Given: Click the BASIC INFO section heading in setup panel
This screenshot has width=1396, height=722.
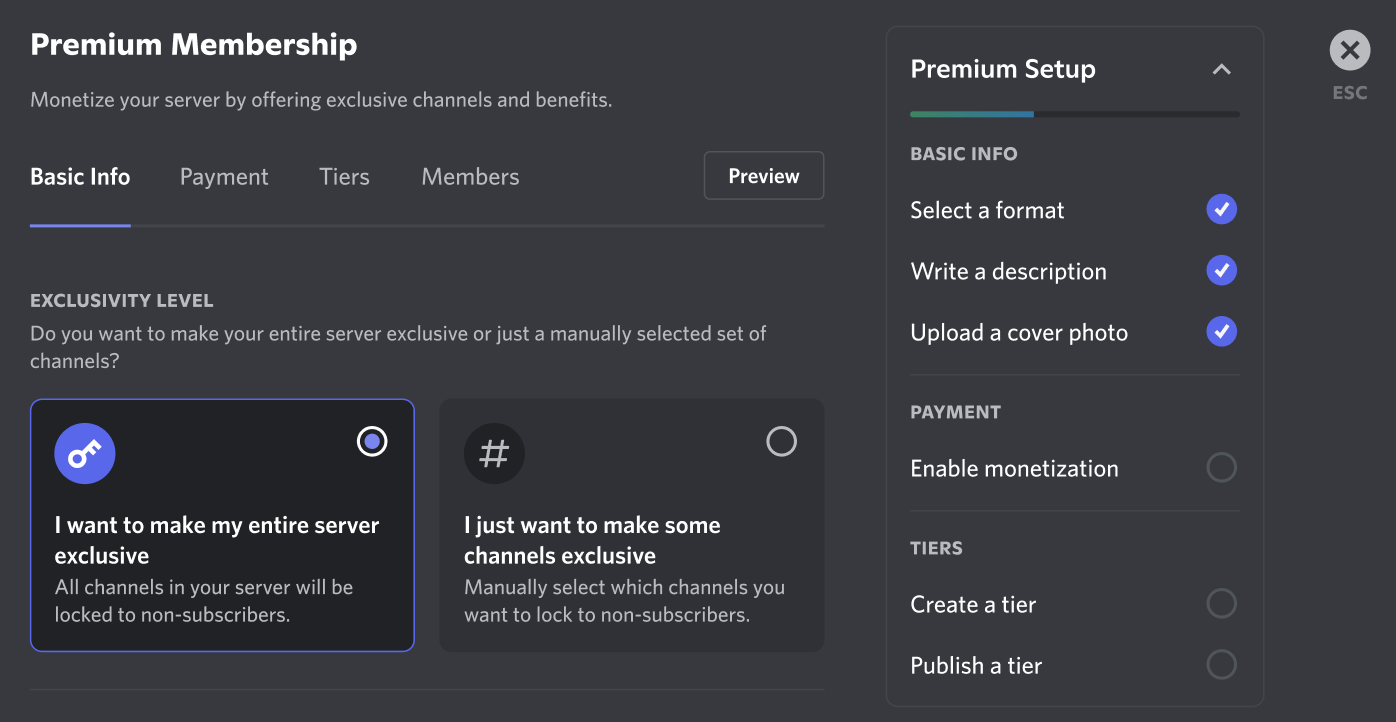Looking at the screenshot, I should [x=964, y=154].
